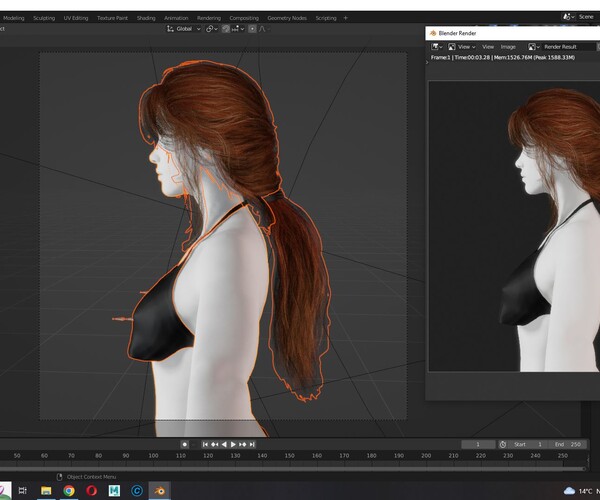The width and height of the screenshot is (600, 500).
Task: Open editor type dropdown in Blender Render
Action: 437,47
